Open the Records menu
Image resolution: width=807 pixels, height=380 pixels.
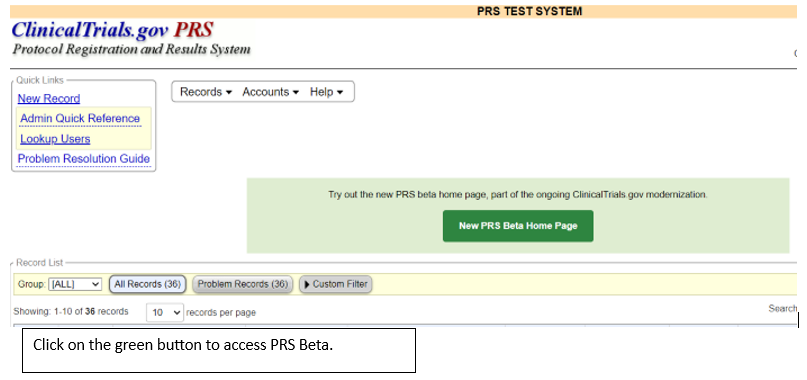click(206, 92)
